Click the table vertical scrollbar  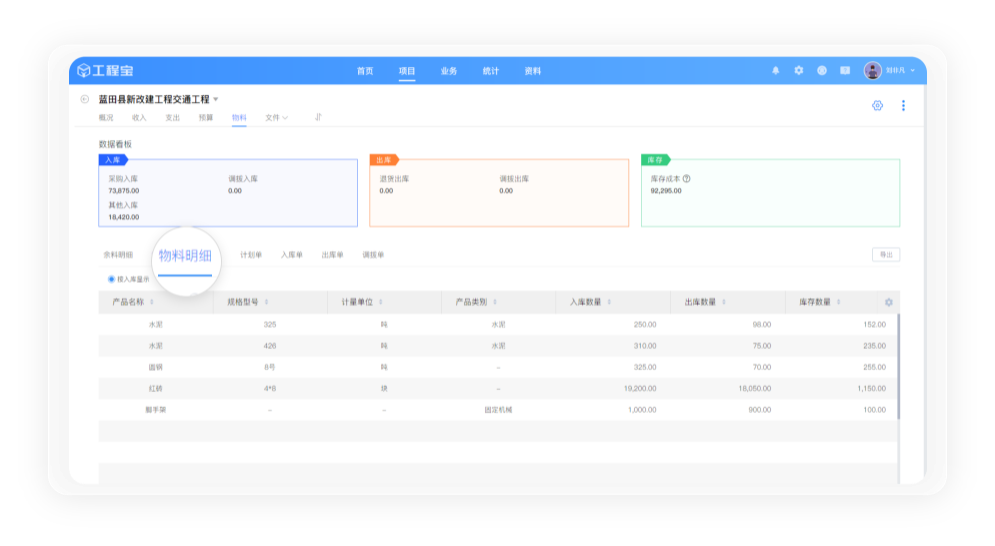tap(898, 365)
